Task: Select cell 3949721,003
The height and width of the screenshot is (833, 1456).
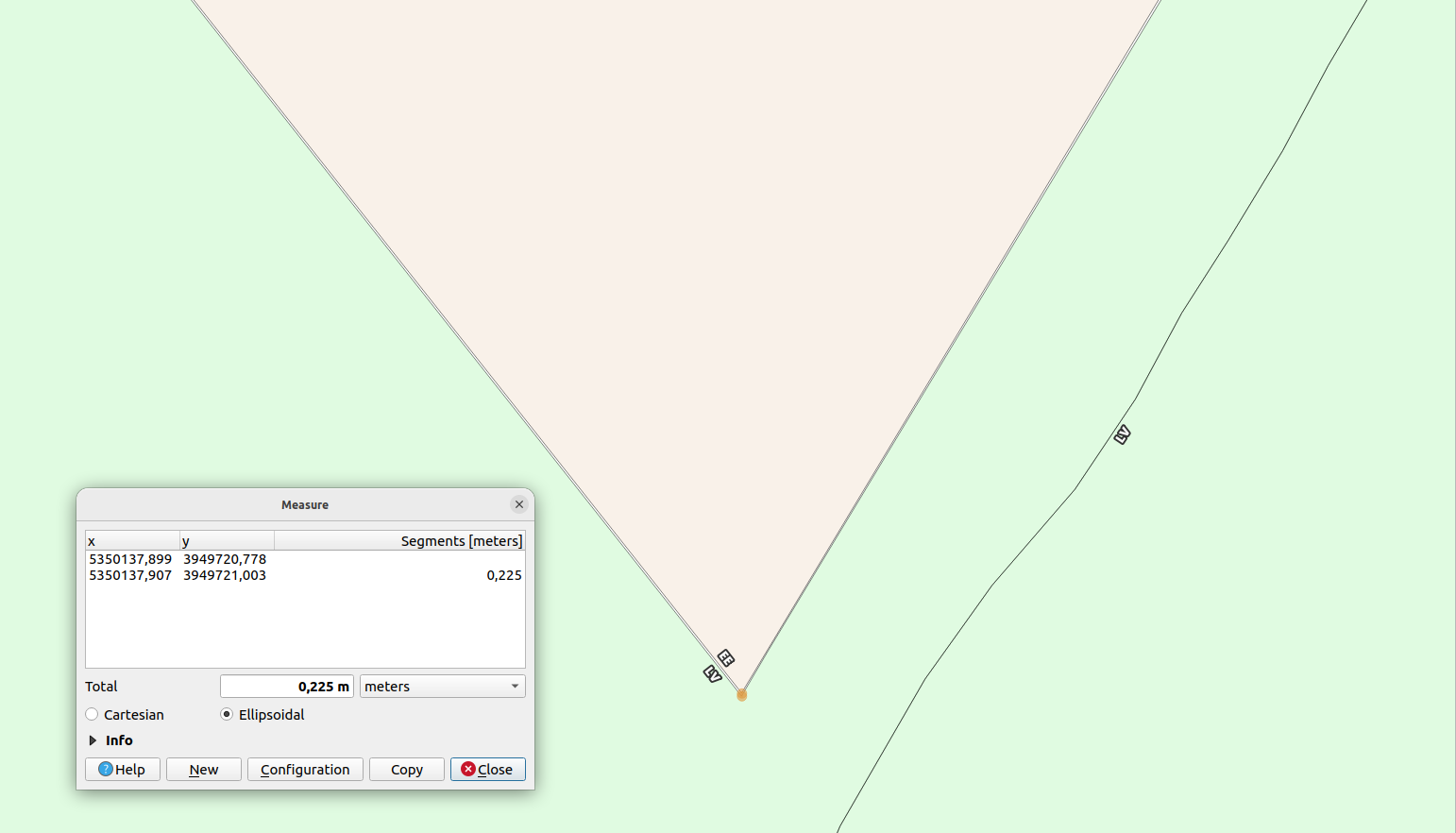Action: pos(225,575)
